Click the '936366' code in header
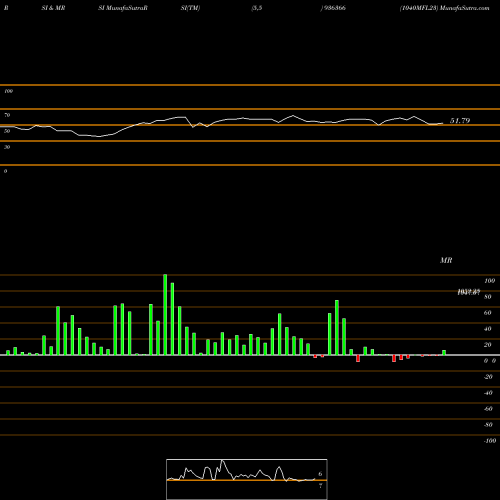The image size is (500, 500). point(334,8)
